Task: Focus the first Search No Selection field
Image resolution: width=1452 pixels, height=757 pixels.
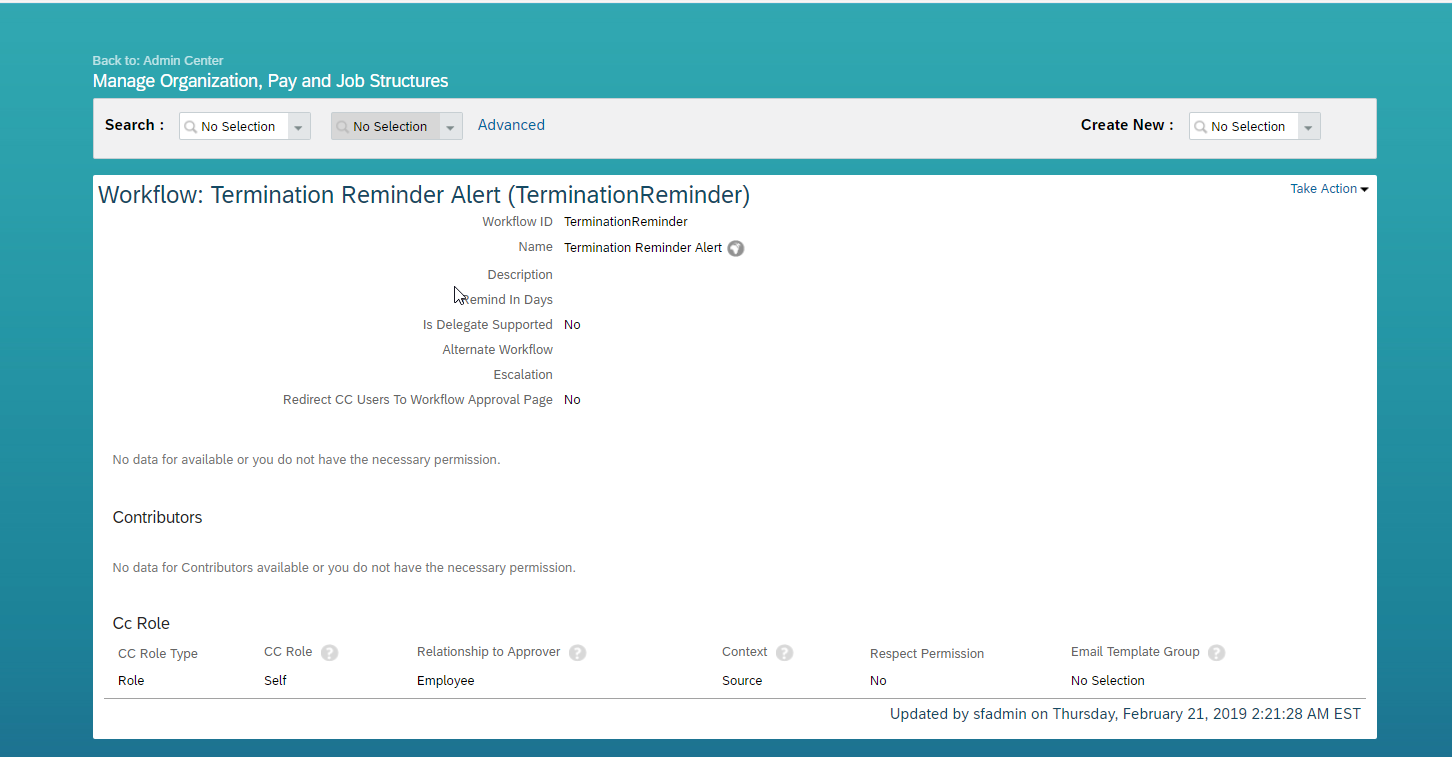Action: click(x=238, y=127)
